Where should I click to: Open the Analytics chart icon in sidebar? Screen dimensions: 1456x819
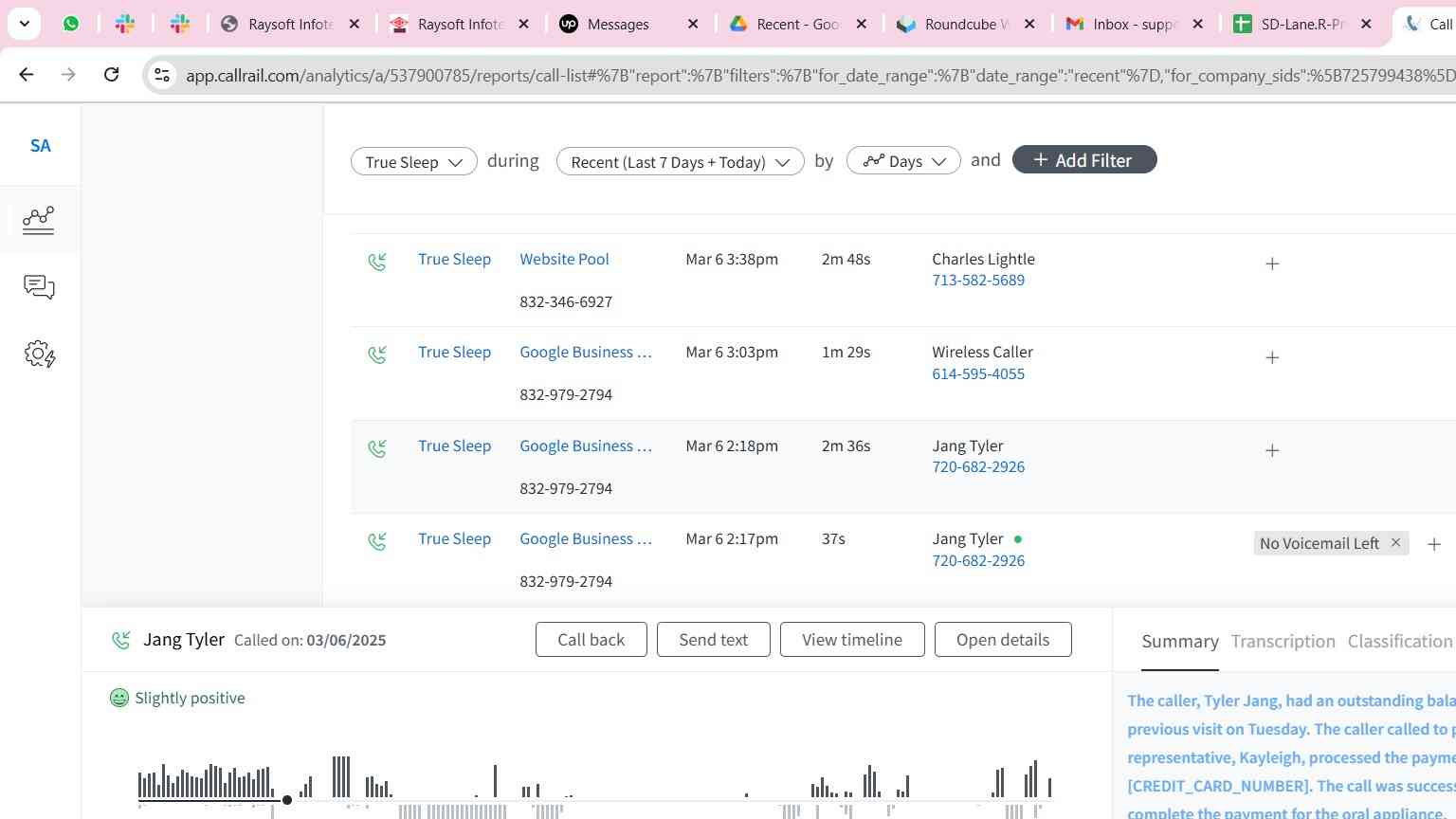(x=39, y=220)
